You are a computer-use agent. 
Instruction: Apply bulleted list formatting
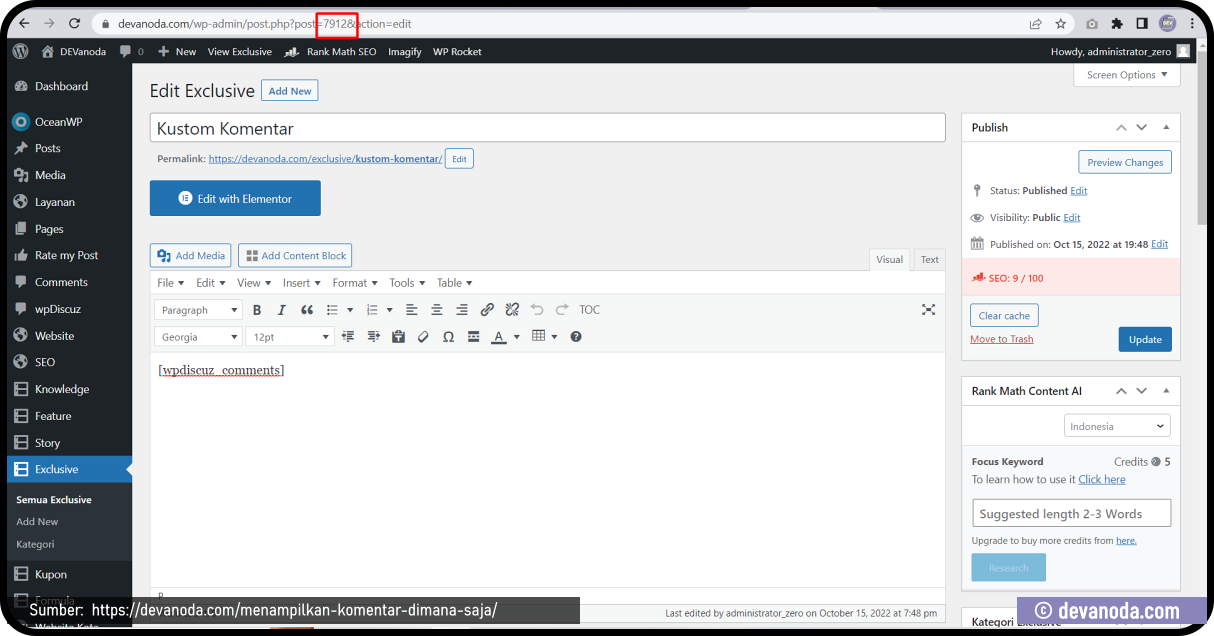click(333, 310)
